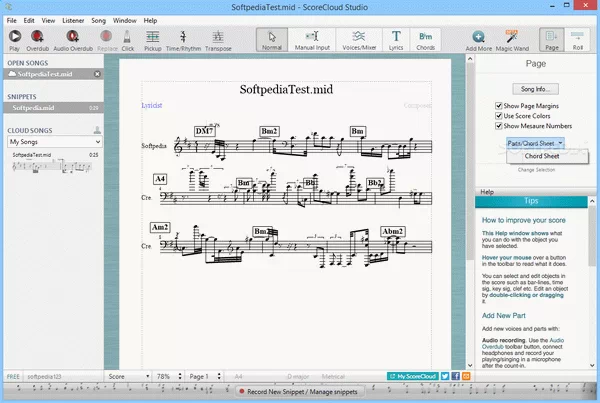
Task: Open the Listener menu
Action: [x=74, y=20]
